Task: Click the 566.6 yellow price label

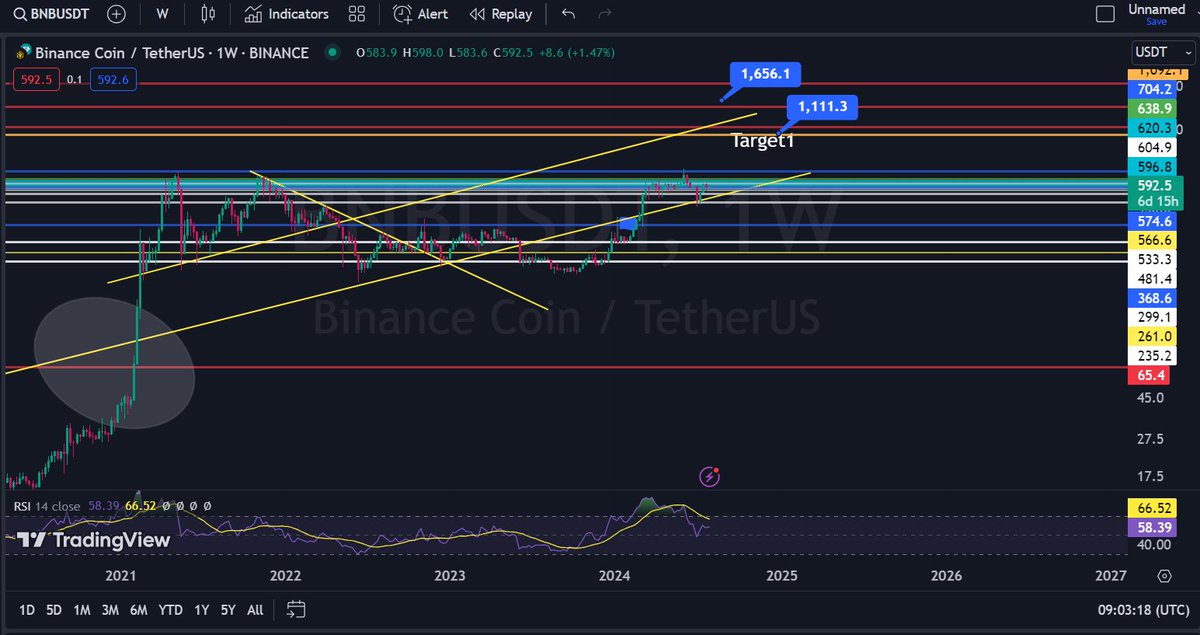Action: click(1153, 240)
